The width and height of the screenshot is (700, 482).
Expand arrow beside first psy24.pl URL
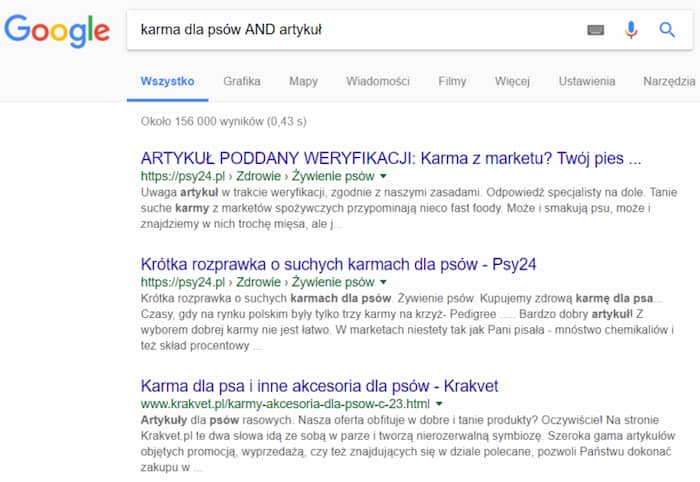pos(383,176)
